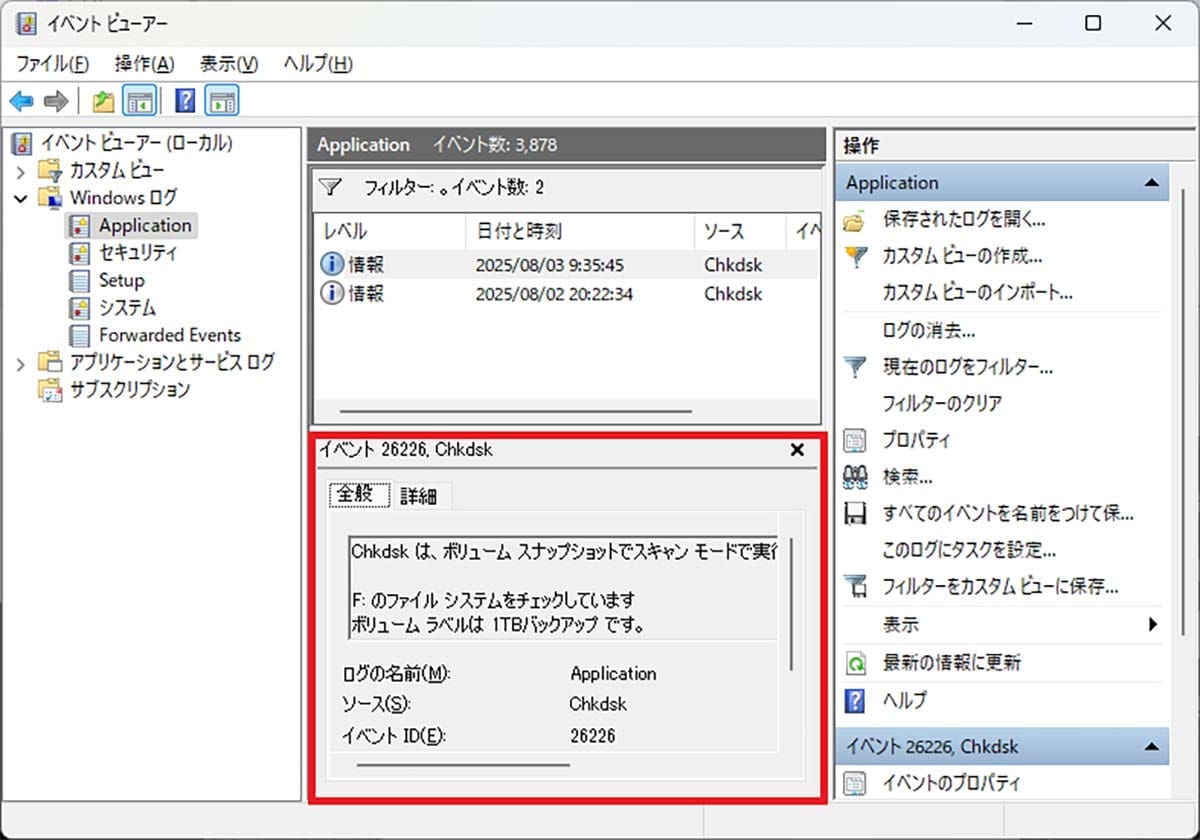Toggle the show/hide console tree icon
This screenshot has width=1200, height=840.
138,101
